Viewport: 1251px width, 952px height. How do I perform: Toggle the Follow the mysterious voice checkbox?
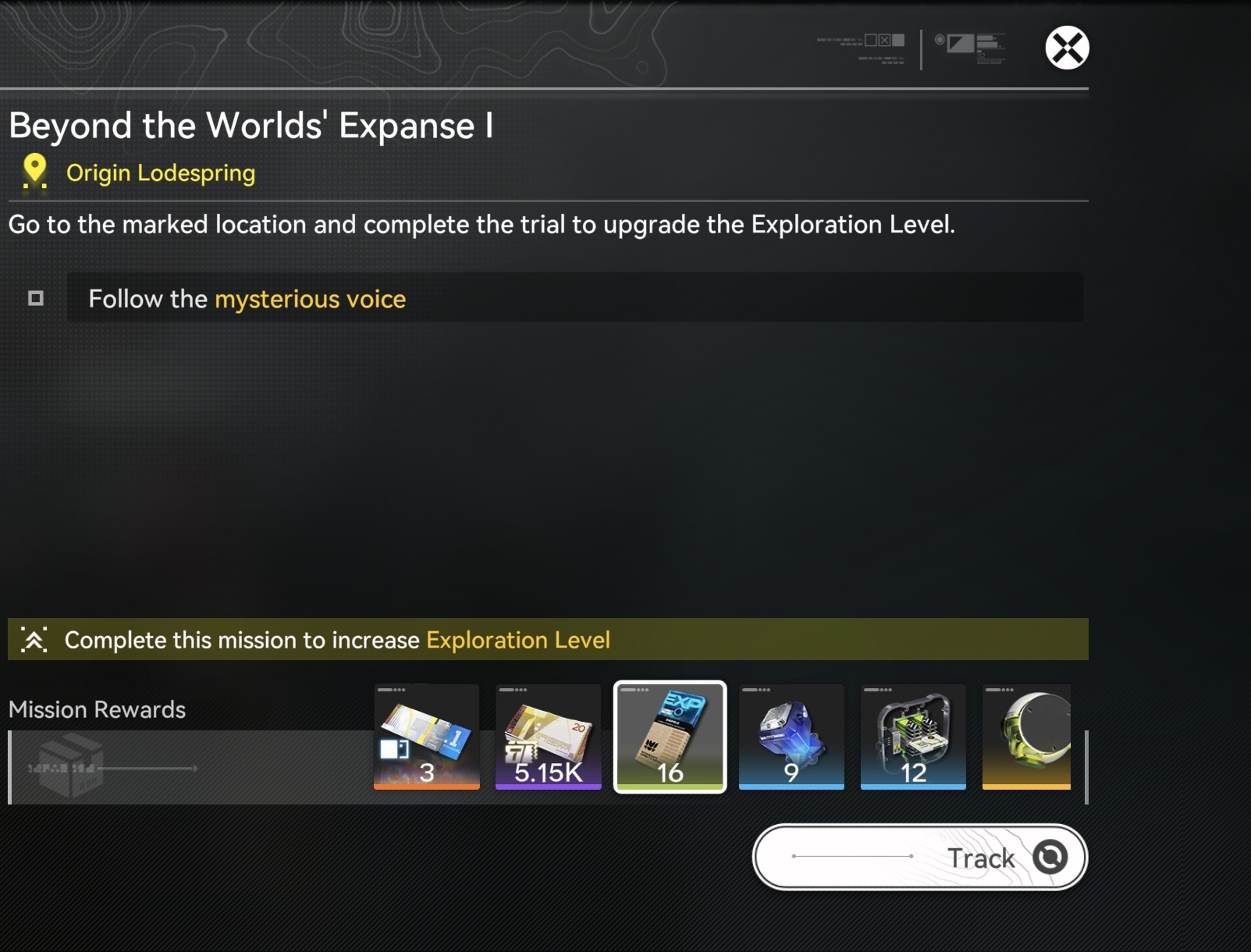pyautogui.click(x=36, y=298)
